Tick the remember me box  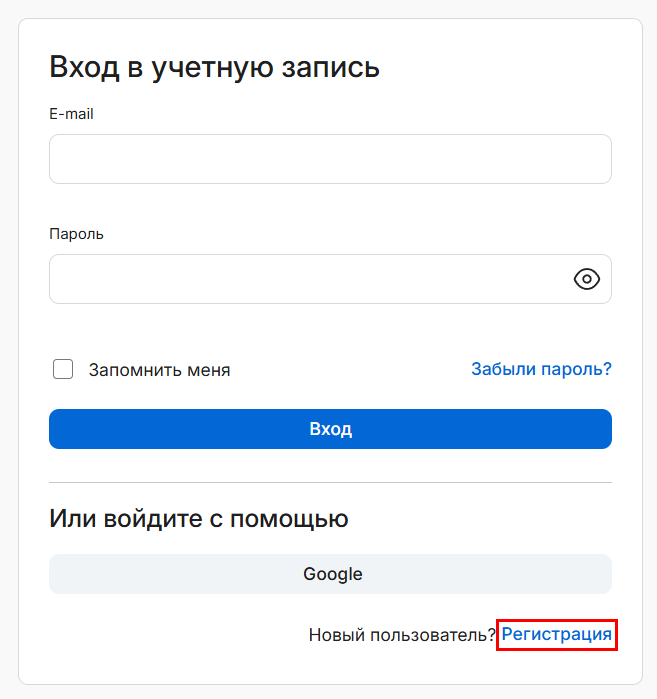tap(63, 369)
